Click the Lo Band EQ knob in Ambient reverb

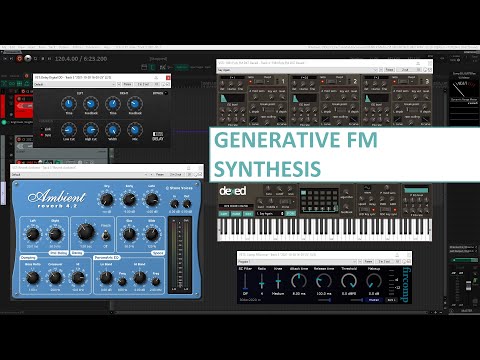tap(106, 277)
